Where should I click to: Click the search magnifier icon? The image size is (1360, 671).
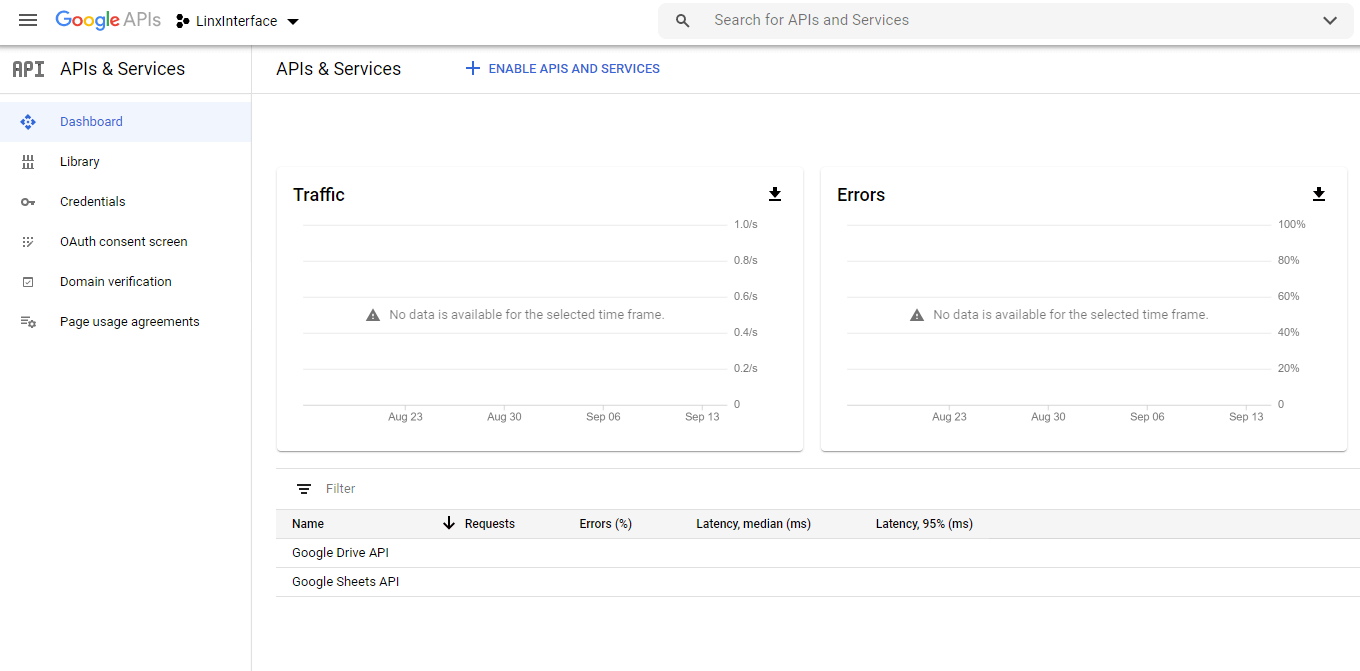click(x=683, y=20)
